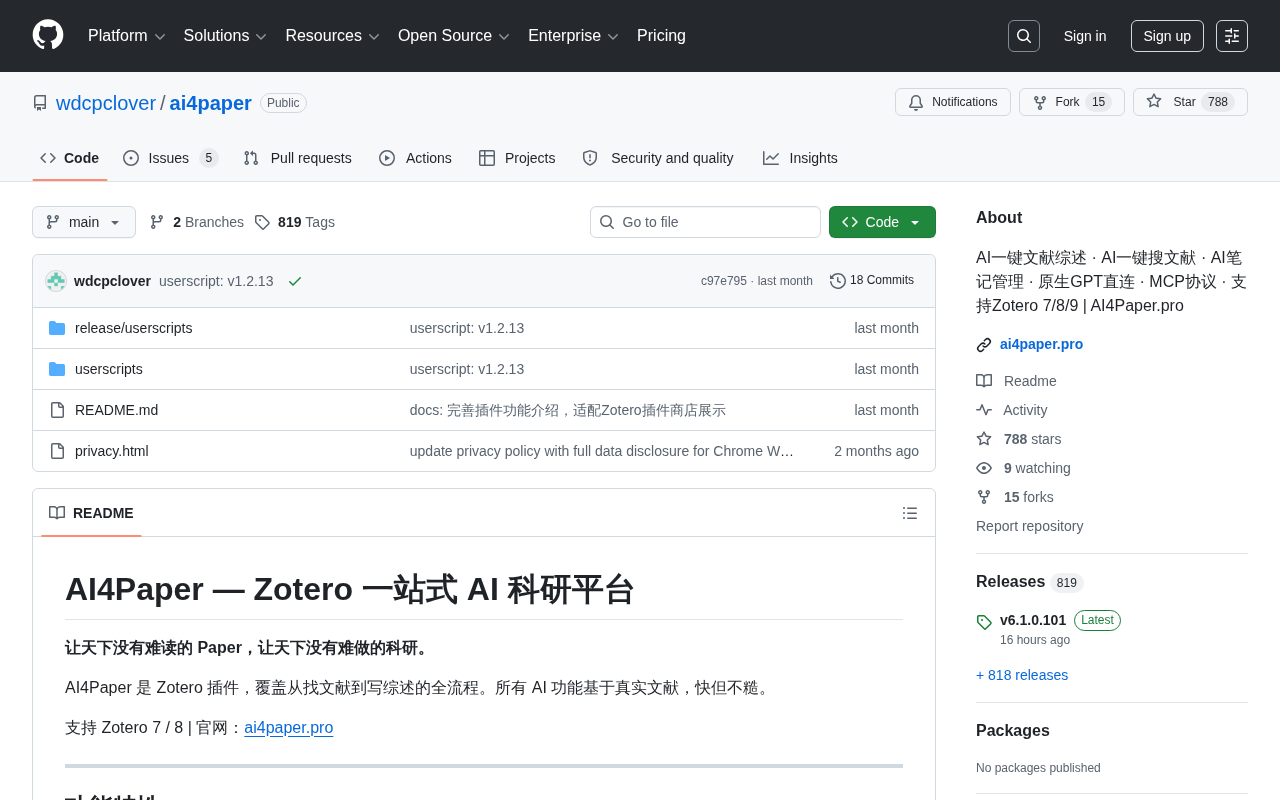Visit ai4paper.pro in About section
Image resolution: width=1280 pixels, height=800 pixels.
pos(1041,344)
